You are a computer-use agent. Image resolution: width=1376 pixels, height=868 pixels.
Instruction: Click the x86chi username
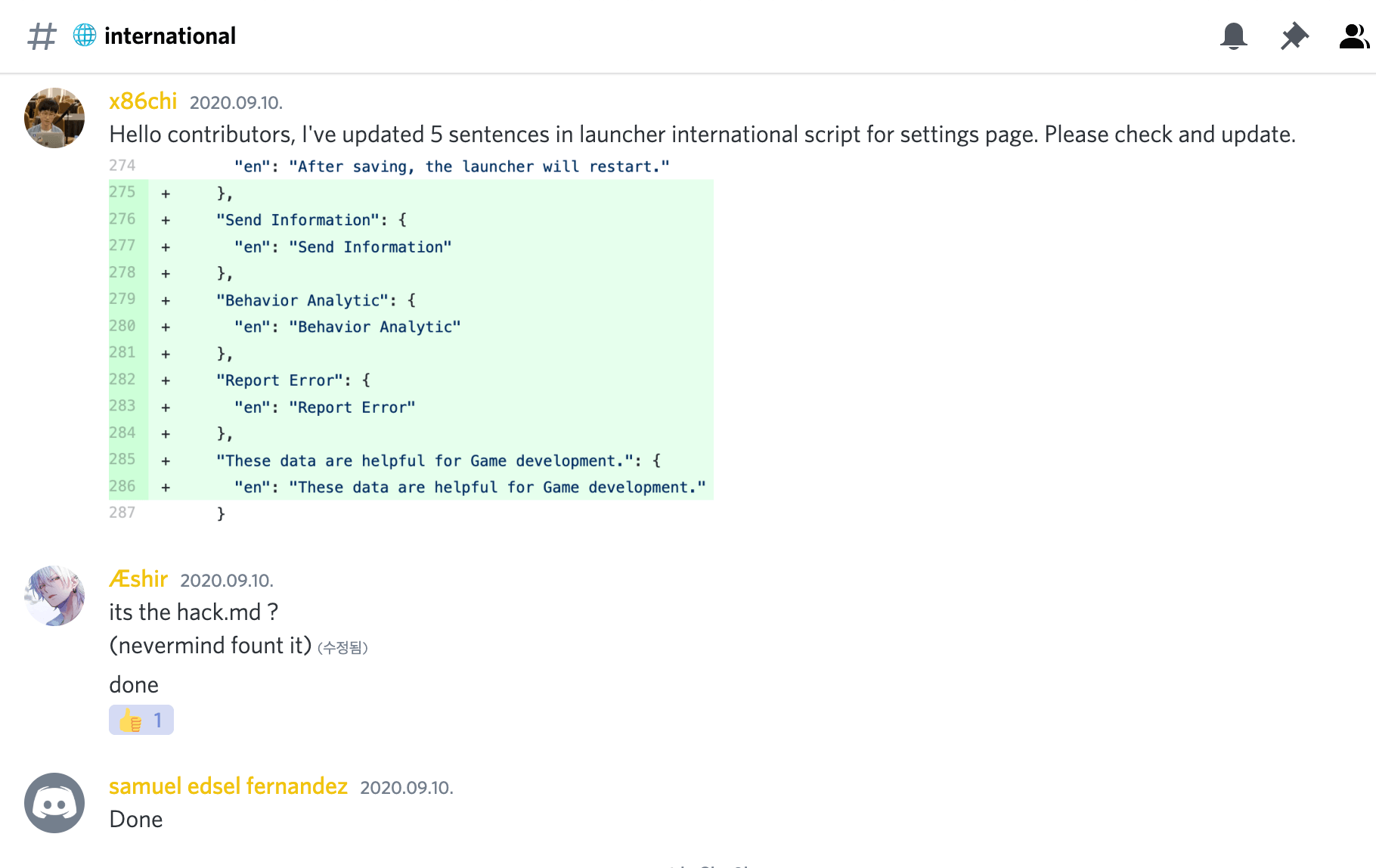click(x=143, y=101)
